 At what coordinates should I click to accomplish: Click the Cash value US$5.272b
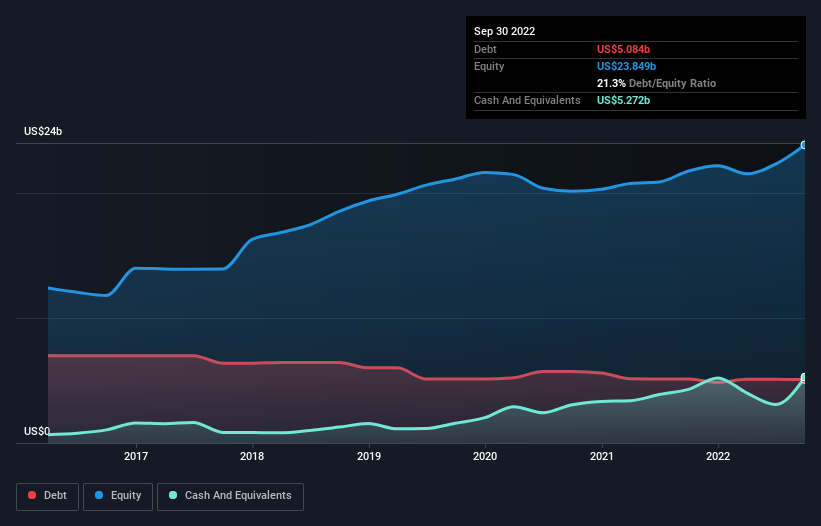[x=623, y=100]
